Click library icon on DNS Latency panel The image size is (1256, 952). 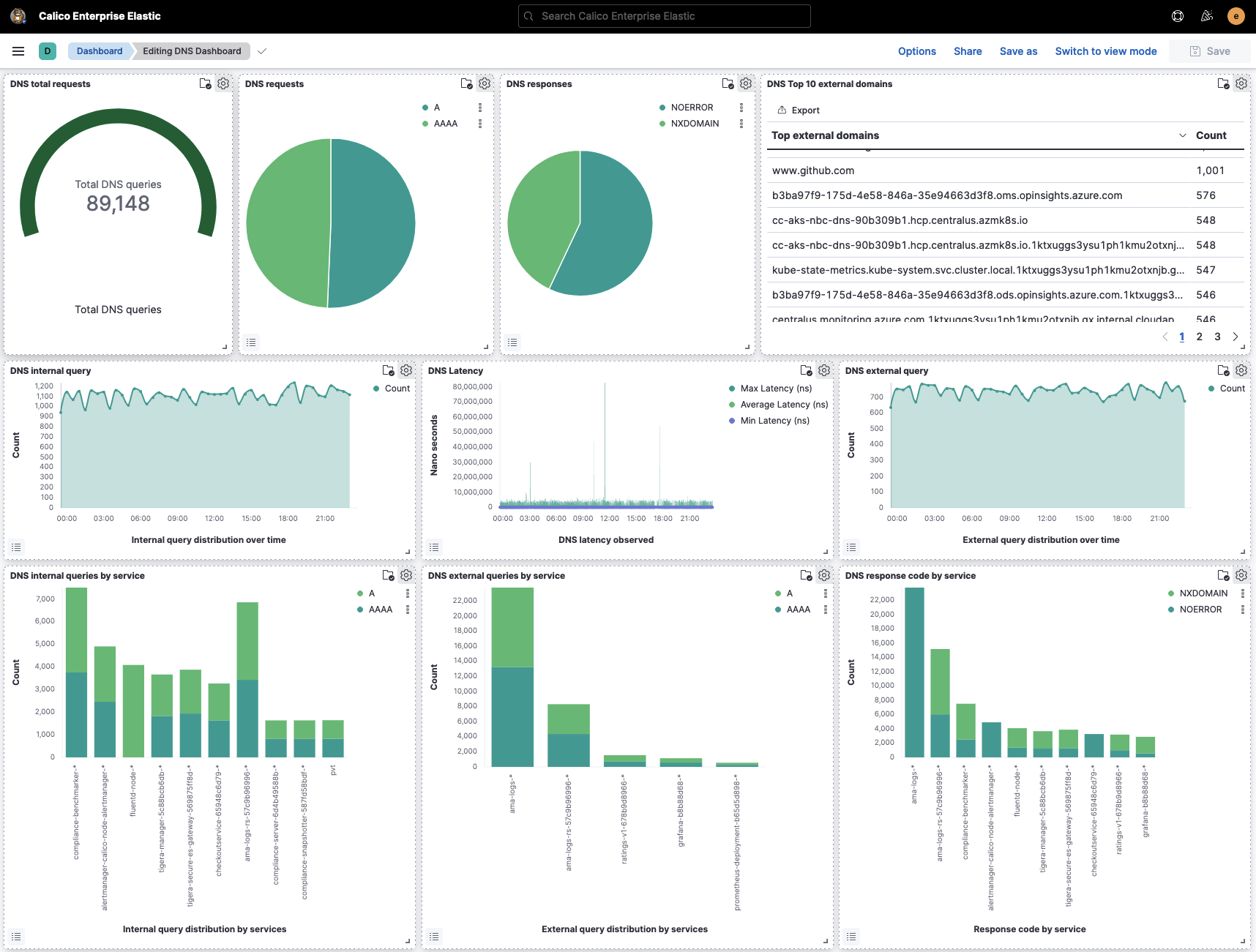pos(807,370)
